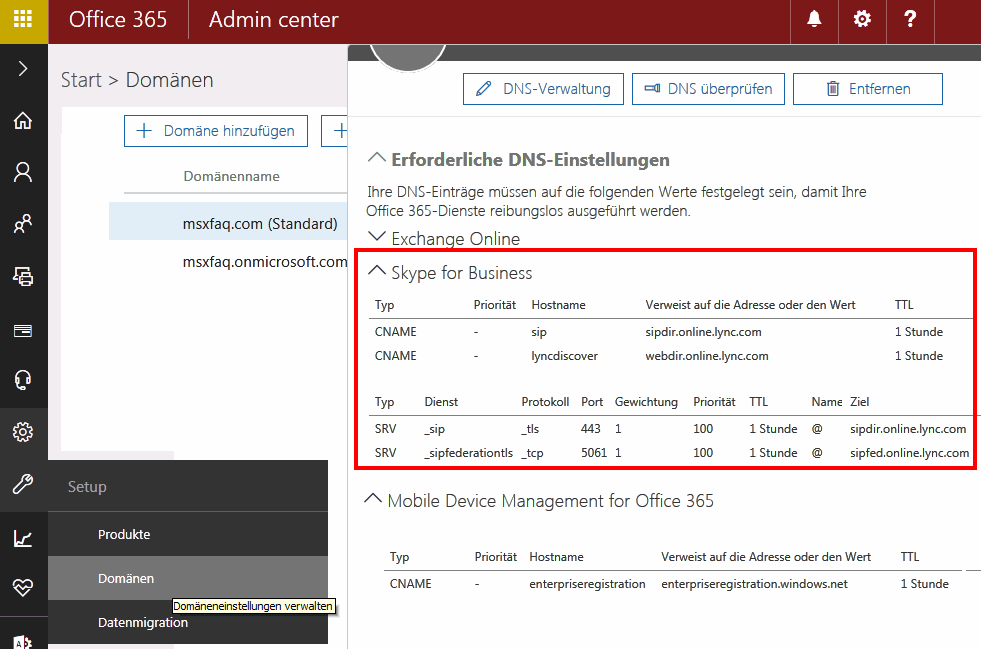Open Resources icon in sidebar
The height and width of the screenshot is (649, 981).
(x=23, y=275)
